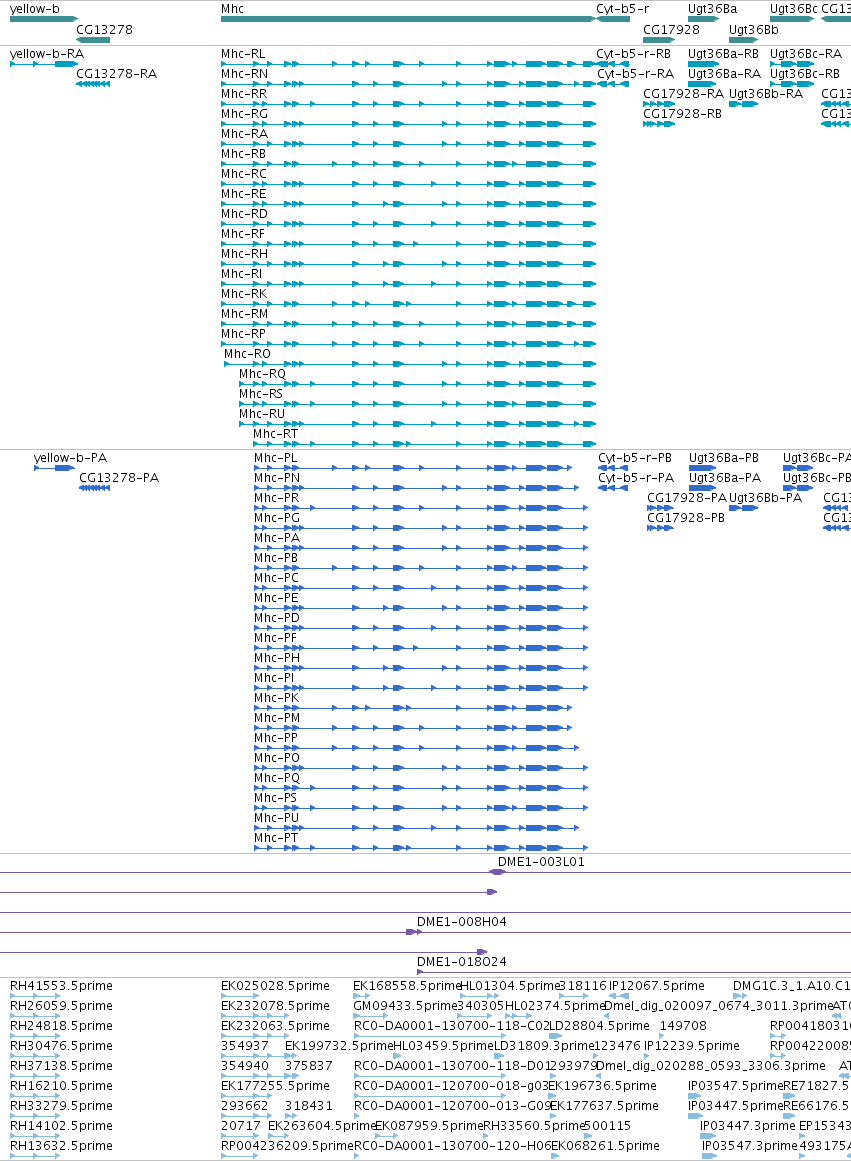
Task: Select transcript Mhc-RR
Action: pyautogui.click(x=244, y=94)
